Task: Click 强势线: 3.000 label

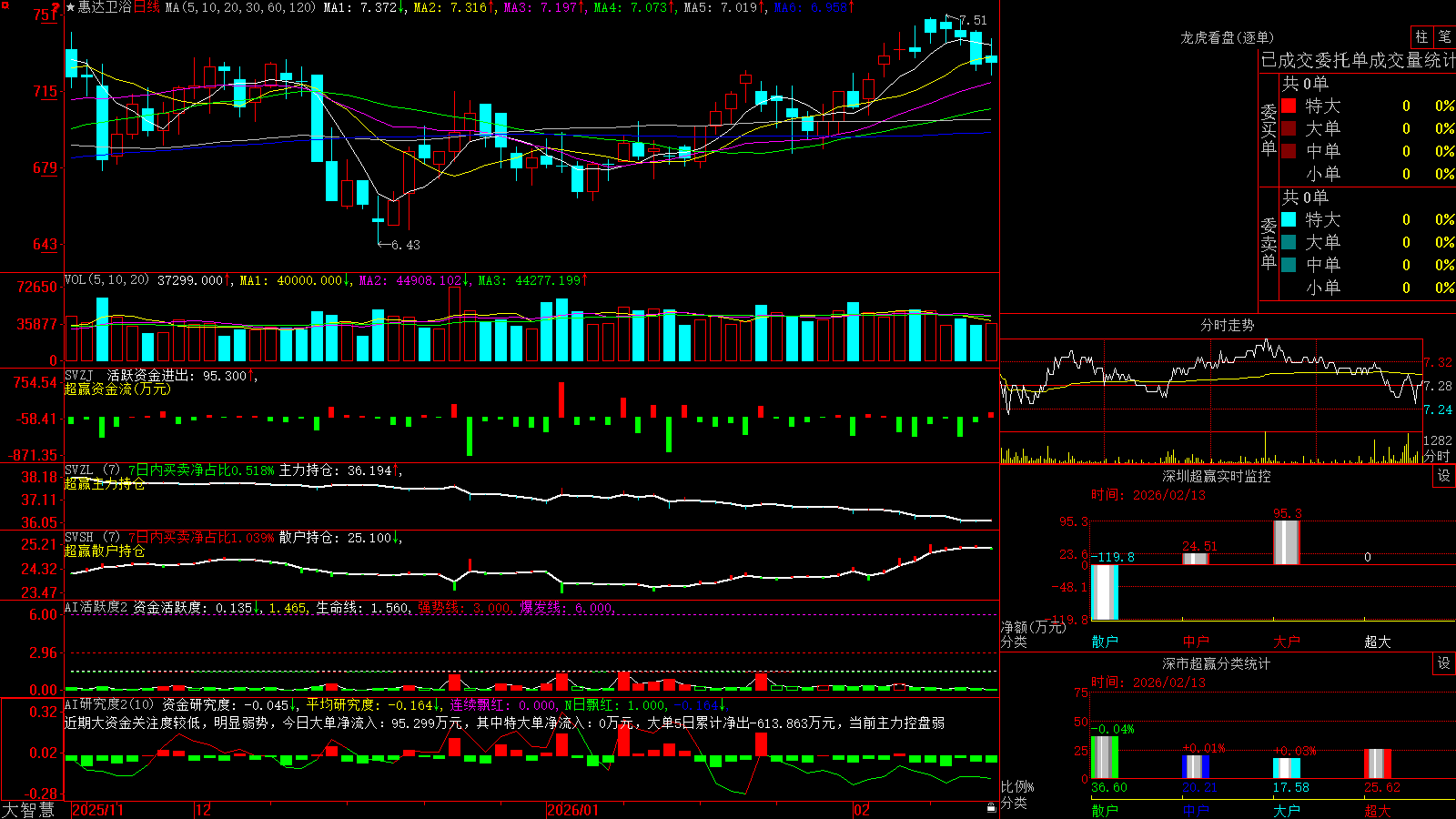Action: [x=465, y=607]
